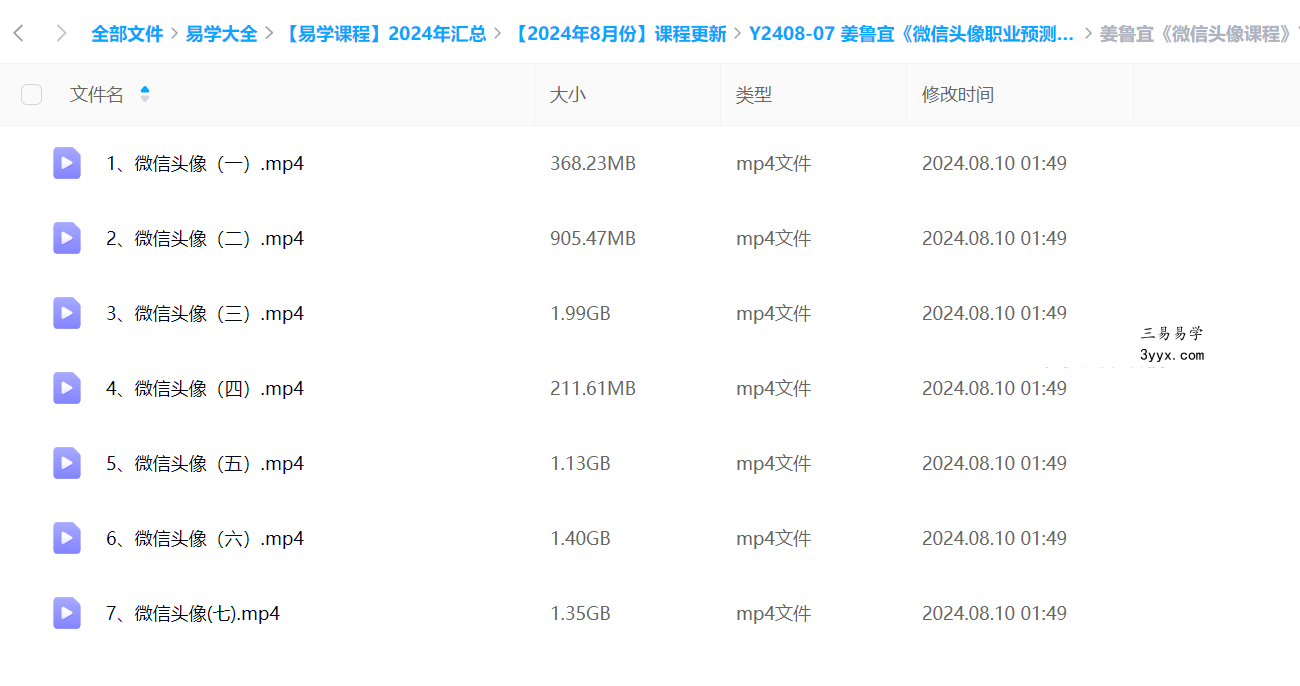The width and height of the screenshot is (1300, 686).
Task: Click size value 211.61MB
Action: [x=593, y=388]
